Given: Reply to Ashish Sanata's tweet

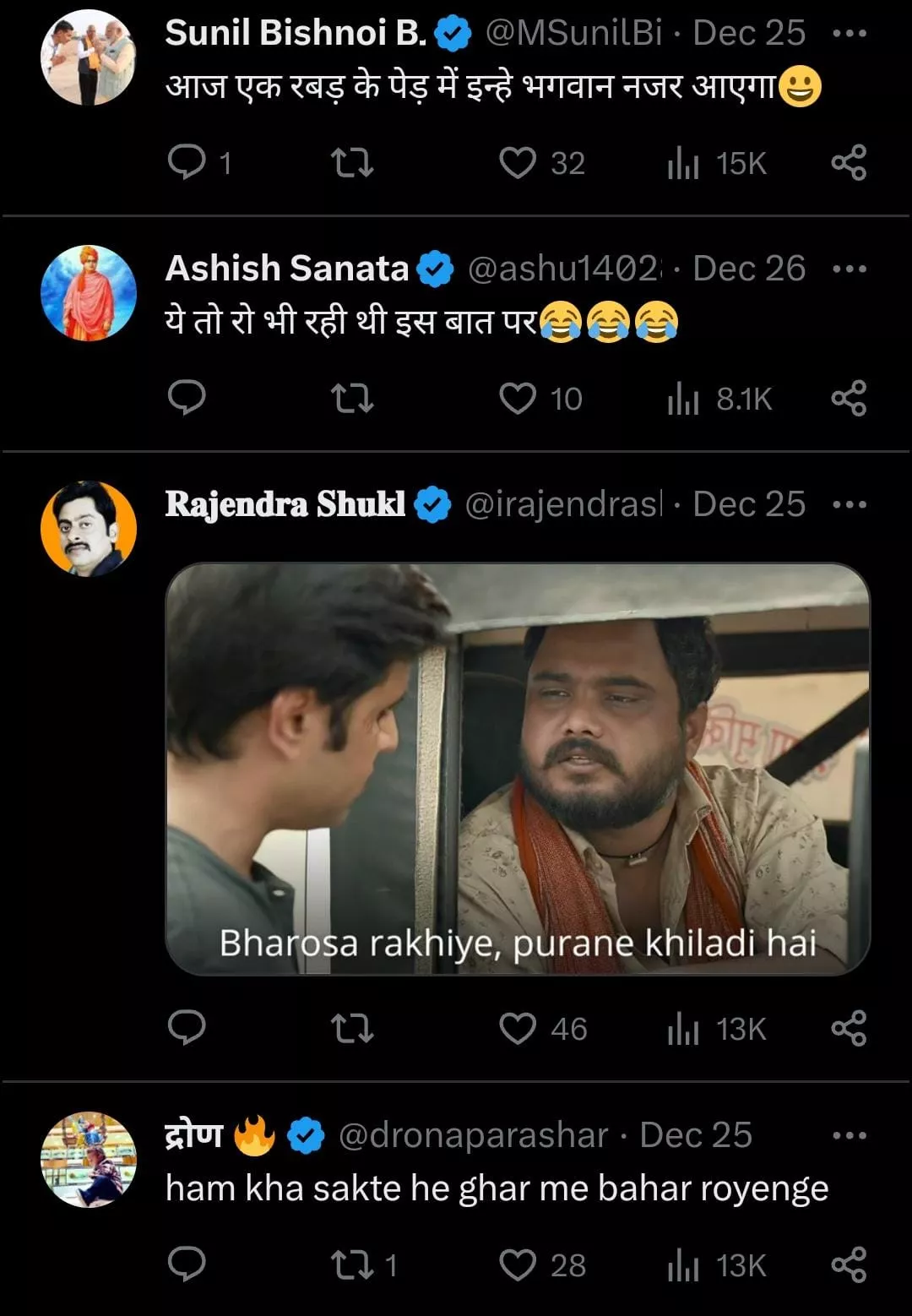Looking at the screenshot, I should (187, 398).
